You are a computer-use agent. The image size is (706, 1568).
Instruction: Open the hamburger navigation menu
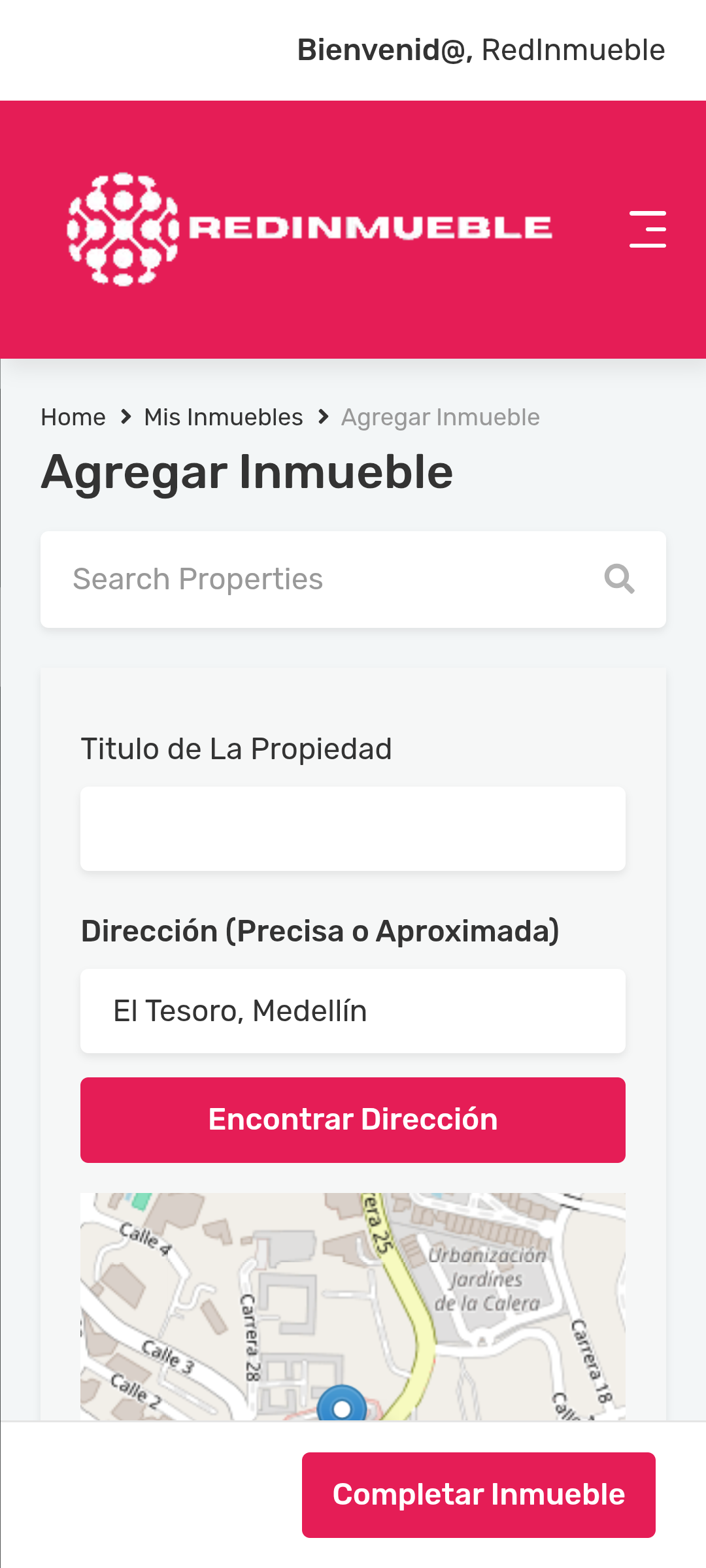[x=647, y=229]
